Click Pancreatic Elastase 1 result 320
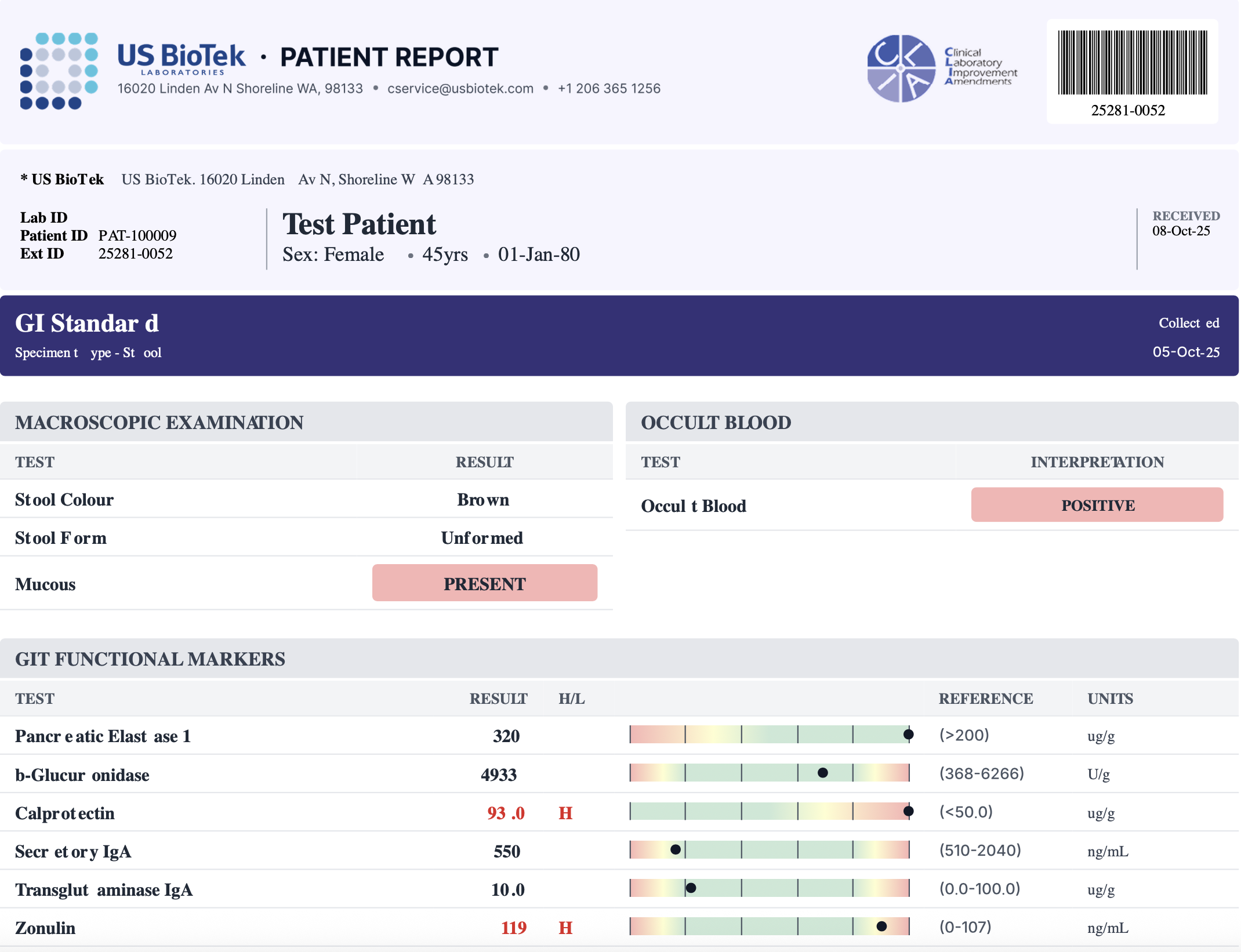Image resolution: width=1241 pixels, height=952 pixels. point(506,736)
